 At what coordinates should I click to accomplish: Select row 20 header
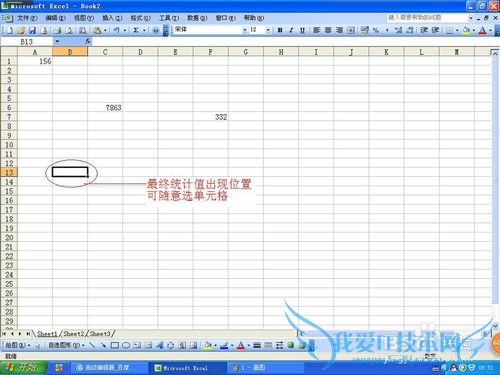click(x=9, y=238)
